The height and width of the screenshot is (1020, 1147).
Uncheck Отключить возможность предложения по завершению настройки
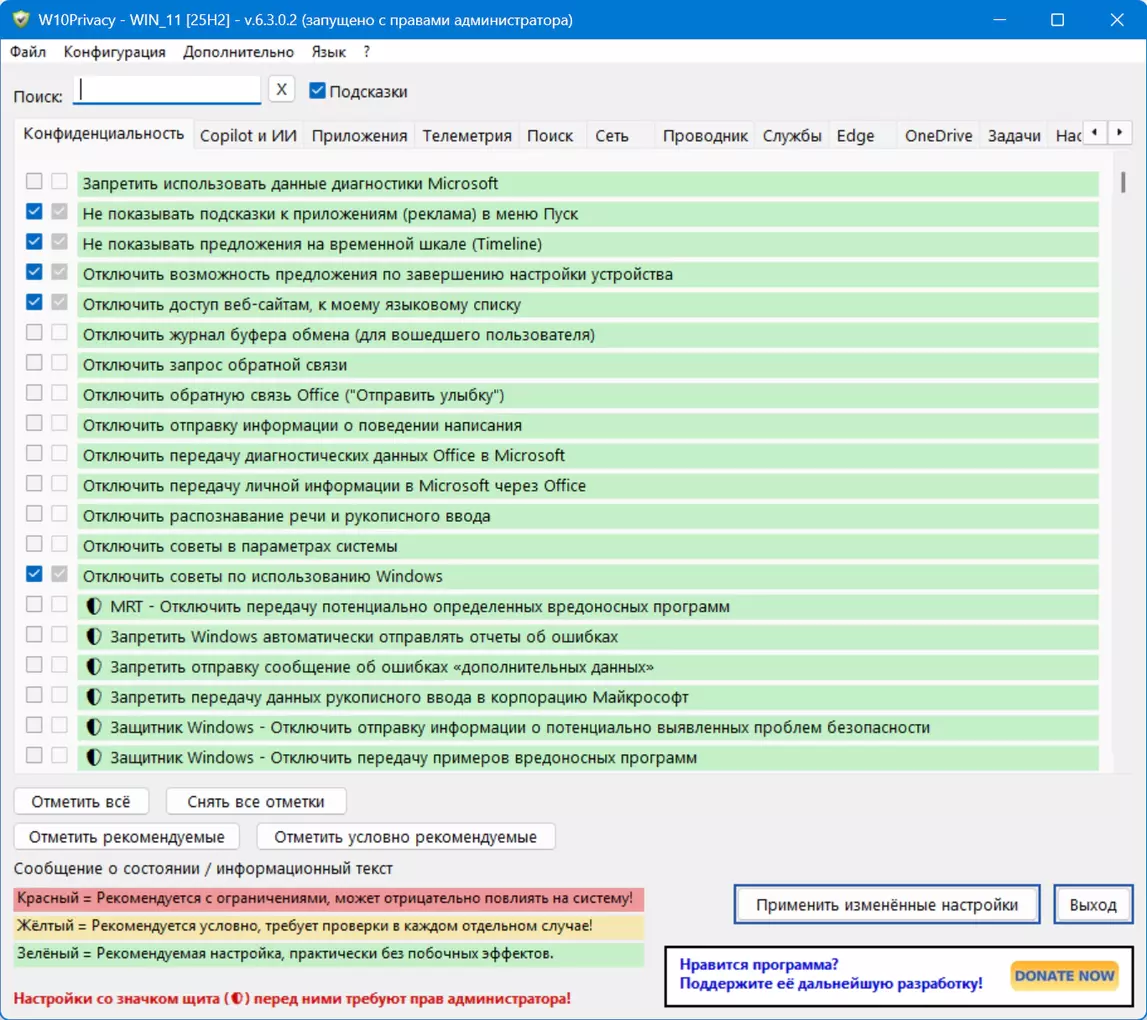pos(34,272)
